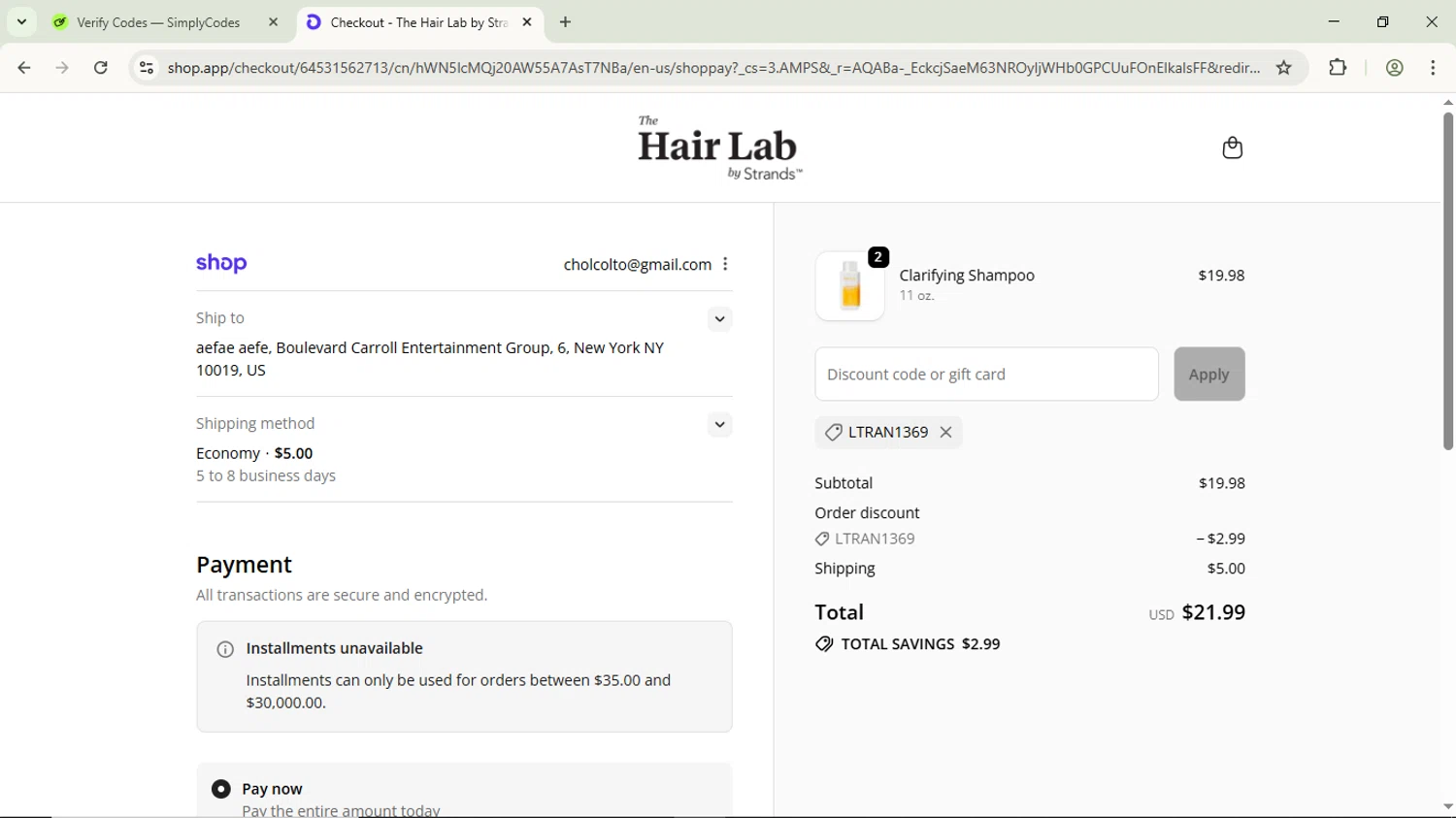The width and height of the screenshot is (1456, 818).
Task: Click the Order discount -$2.99 value
Action: coord(1220,539)
